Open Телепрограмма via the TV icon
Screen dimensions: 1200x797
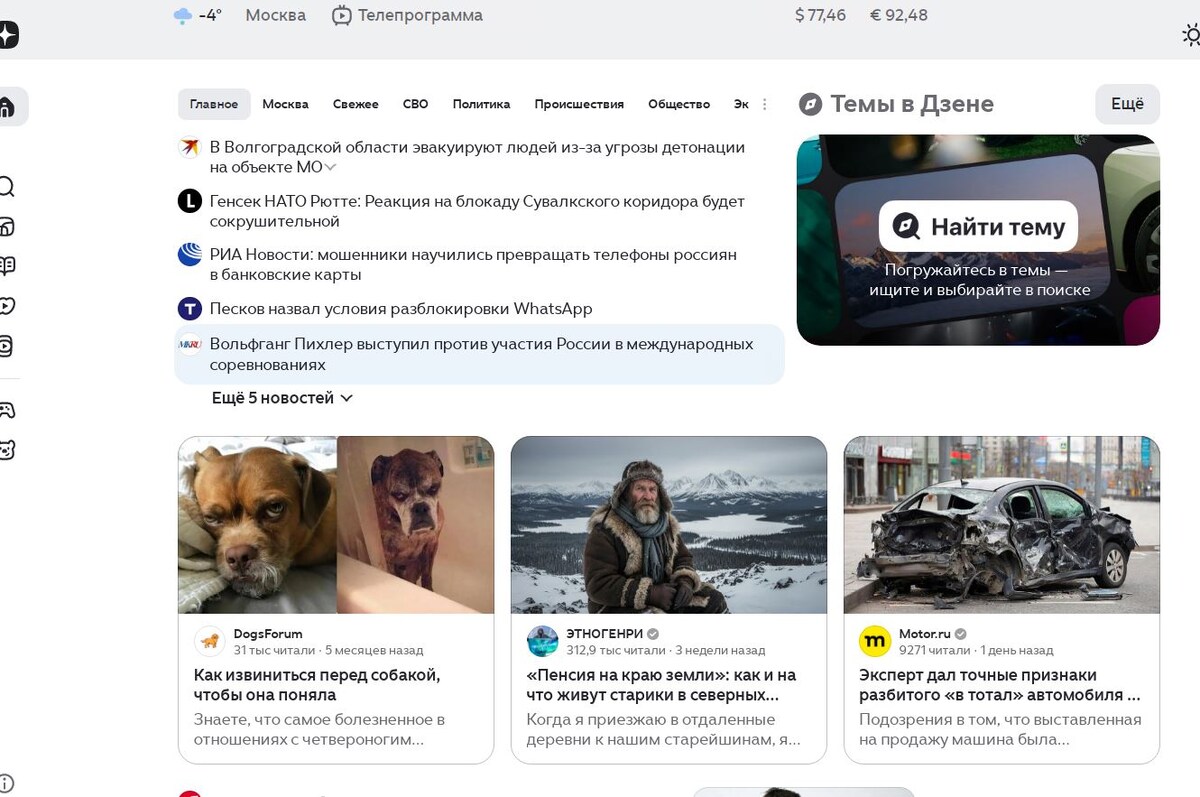click(x=341, y=15)
